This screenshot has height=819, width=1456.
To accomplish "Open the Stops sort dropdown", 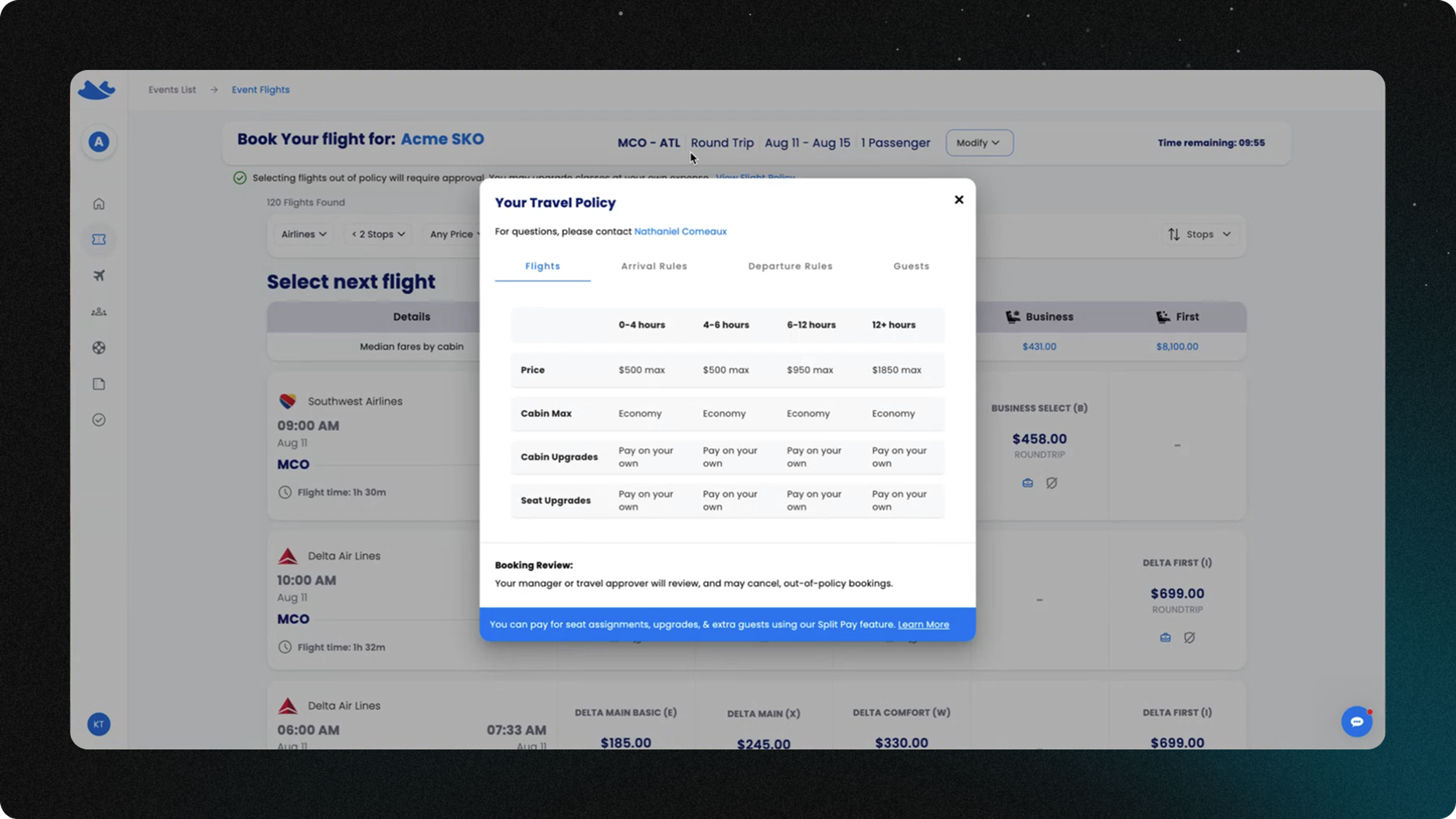I will [1199, 234].
